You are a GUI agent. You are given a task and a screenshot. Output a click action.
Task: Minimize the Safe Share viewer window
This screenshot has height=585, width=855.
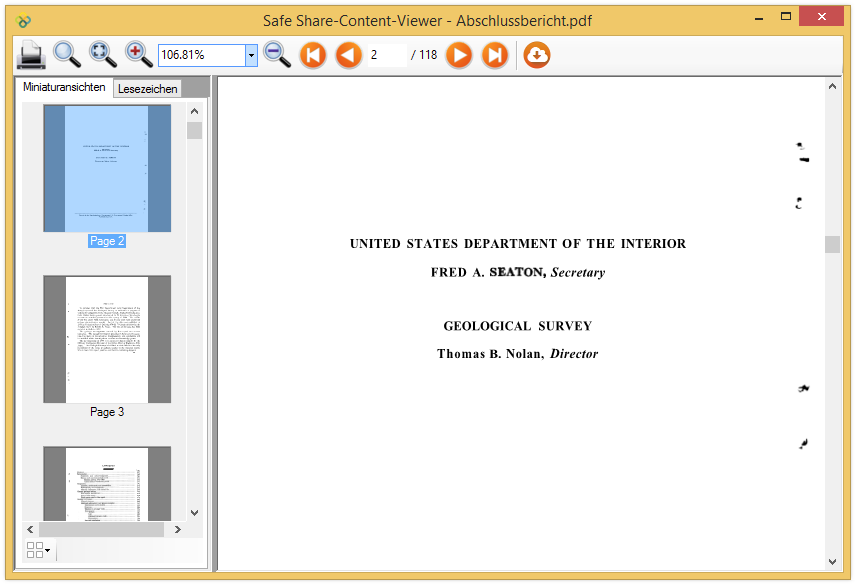point(759,18)
